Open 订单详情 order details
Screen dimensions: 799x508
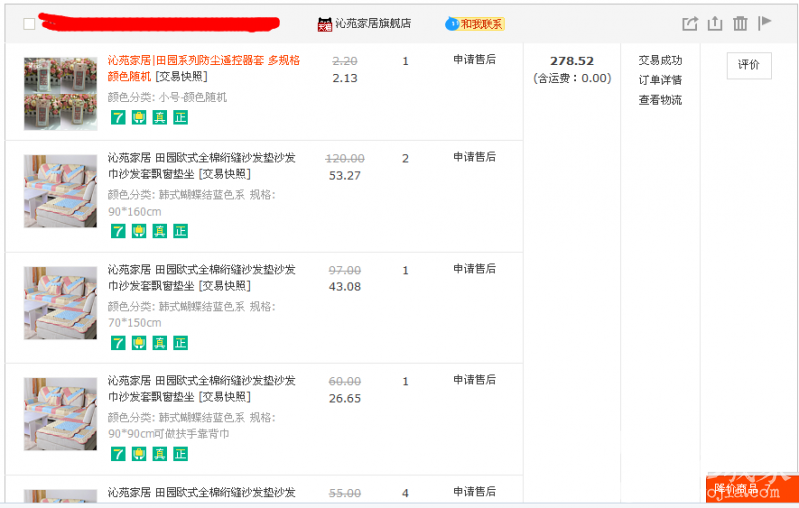660,80
